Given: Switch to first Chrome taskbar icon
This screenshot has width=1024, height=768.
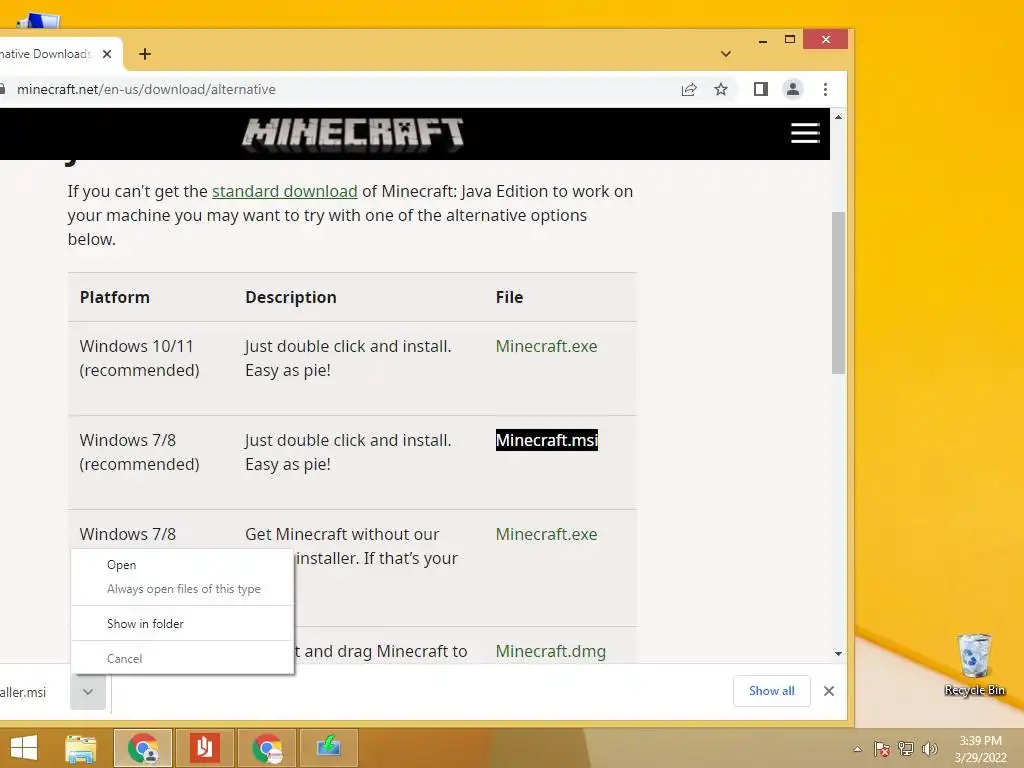Looking at the screenshot, I should pos(143,748).
